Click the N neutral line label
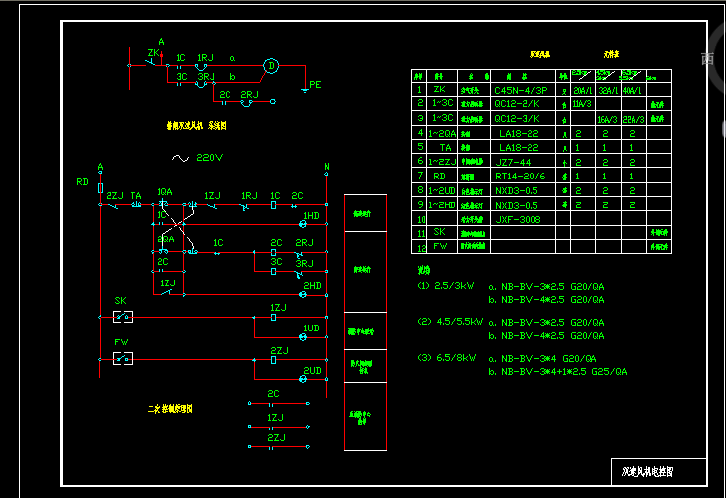The image size is (726, 498). (327, 167)
